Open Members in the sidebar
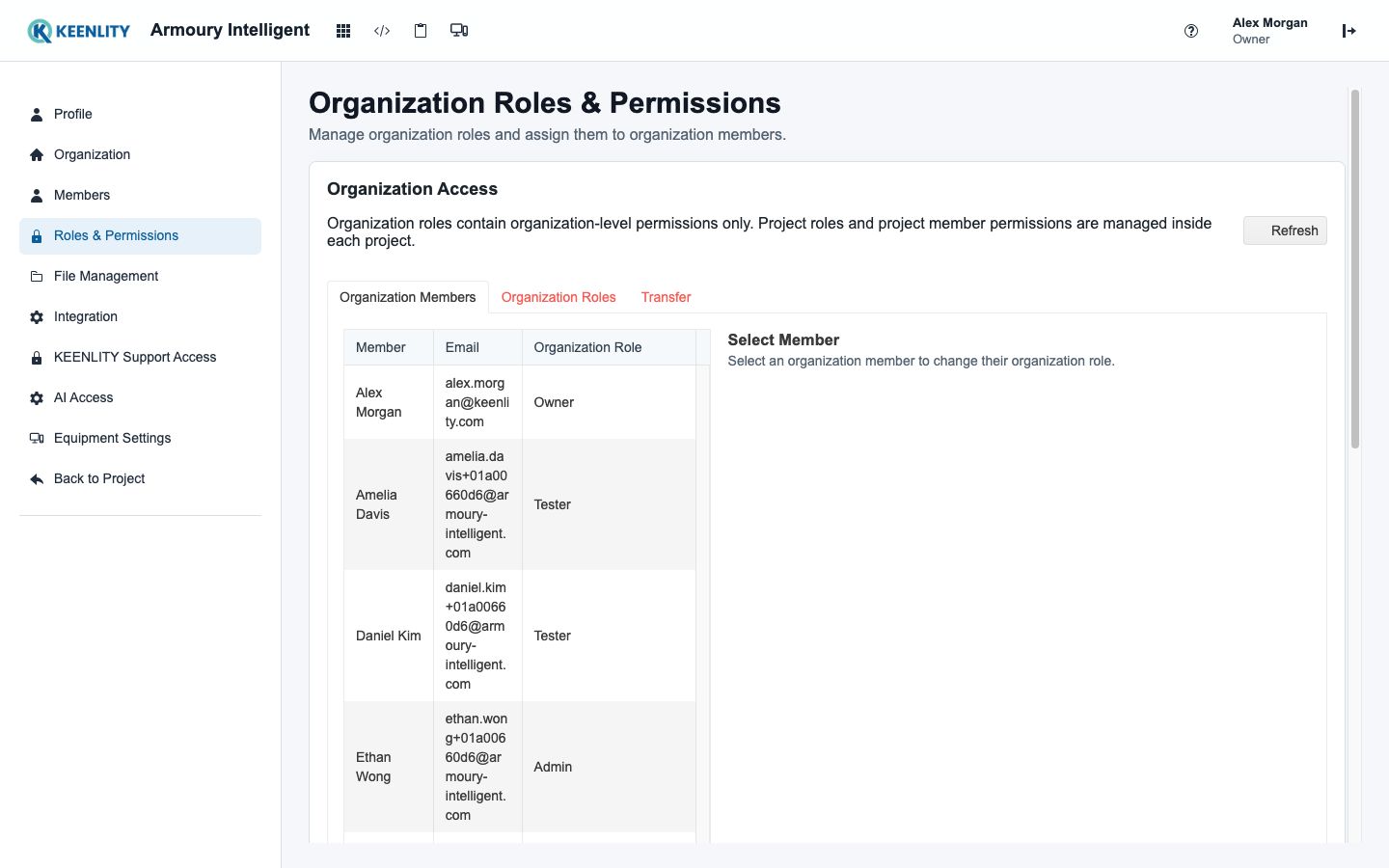This screenshot has height=868, width=1389. (x=140, y=196)
